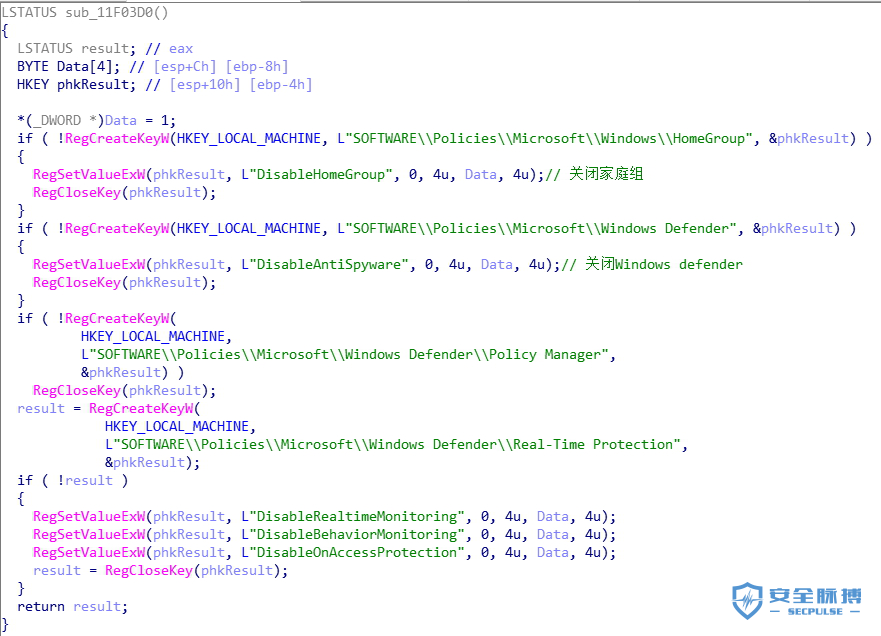This screenshot has height=636, width=881.
Task: Click the Policy Manager registry path string
Action: coord(345,355)
